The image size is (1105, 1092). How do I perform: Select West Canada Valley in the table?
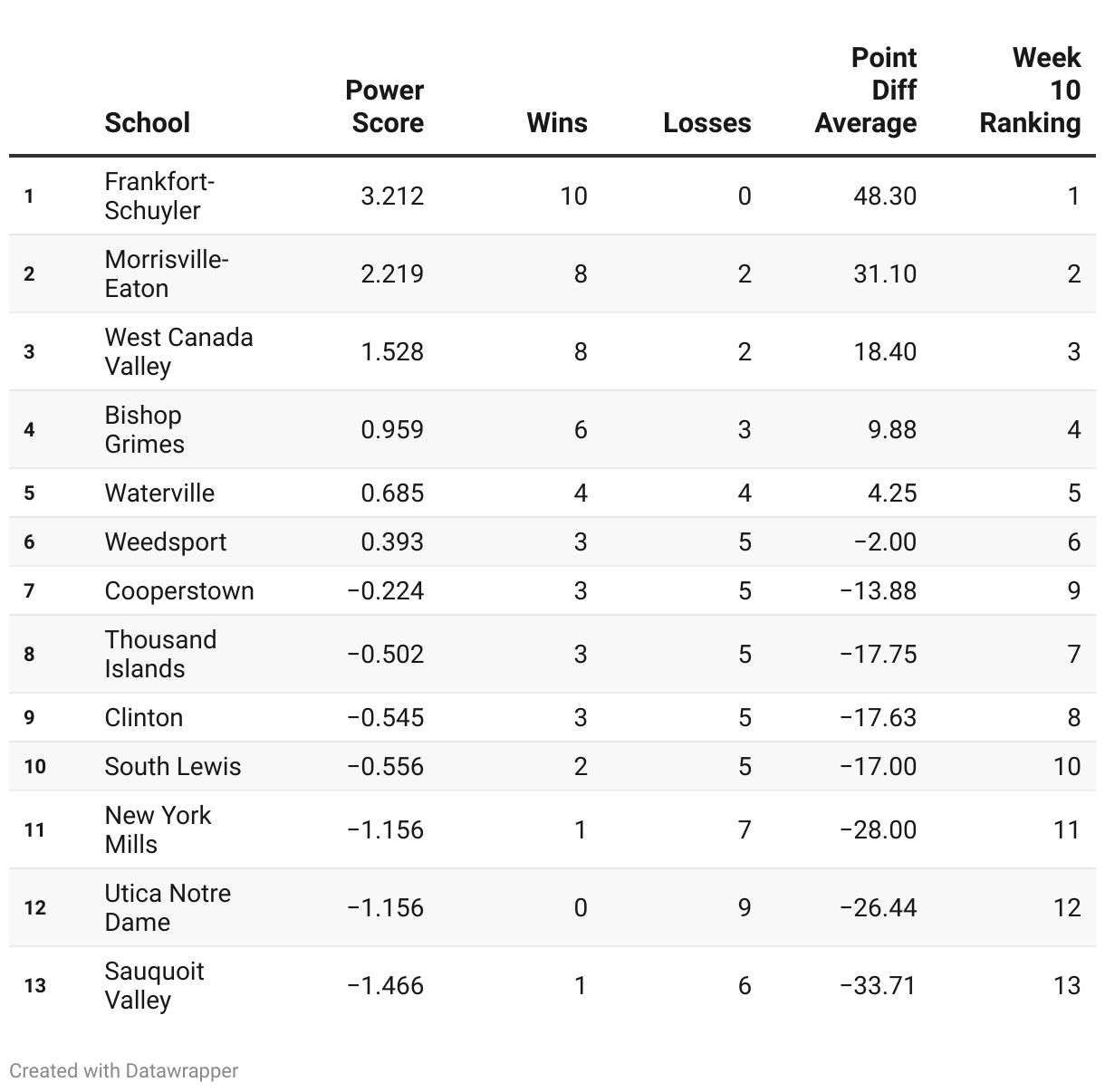coord(178,352)
